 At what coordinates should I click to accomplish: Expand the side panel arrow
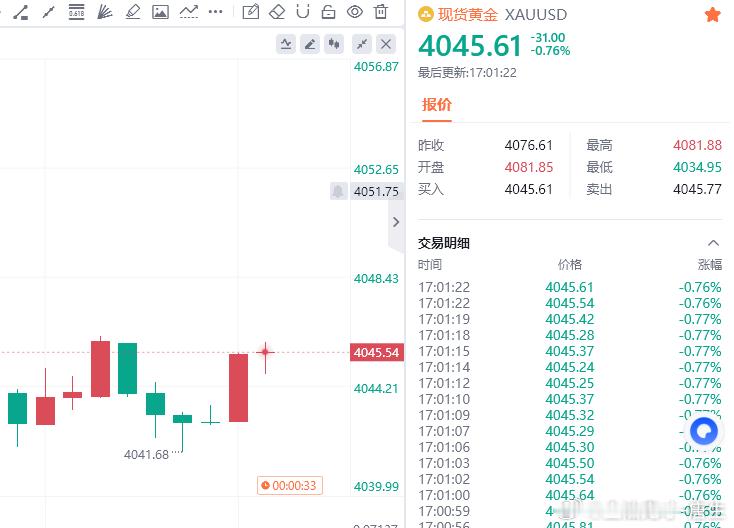396,222
